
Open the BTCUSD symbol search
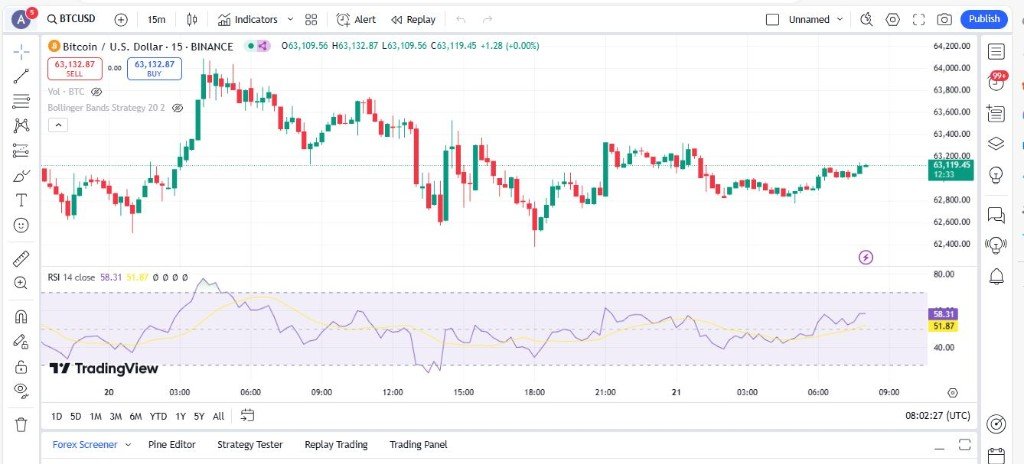71,19
